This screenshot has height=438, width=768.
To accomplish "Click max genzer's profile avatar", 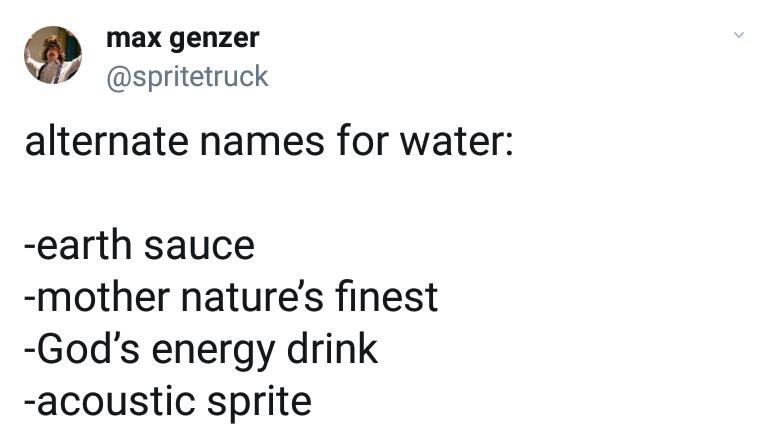I will (x=53, y=55).
